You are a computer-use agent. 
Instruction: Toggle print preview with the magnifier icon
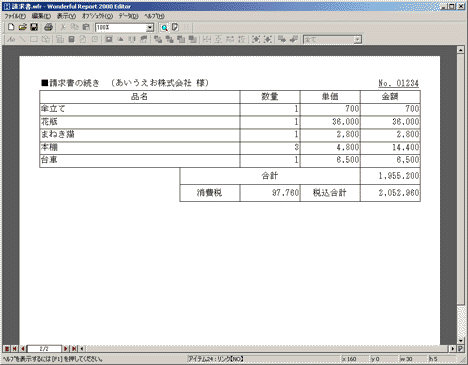[164, 28]
